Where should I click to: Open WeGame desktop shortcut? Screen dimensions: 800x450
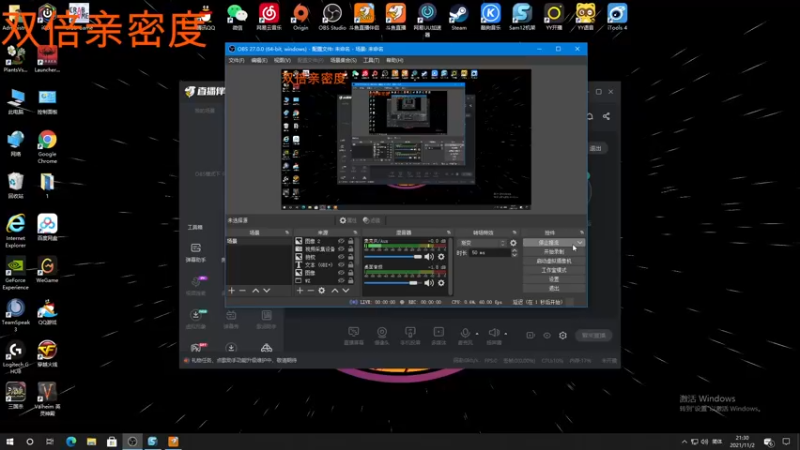pos(47,270)
